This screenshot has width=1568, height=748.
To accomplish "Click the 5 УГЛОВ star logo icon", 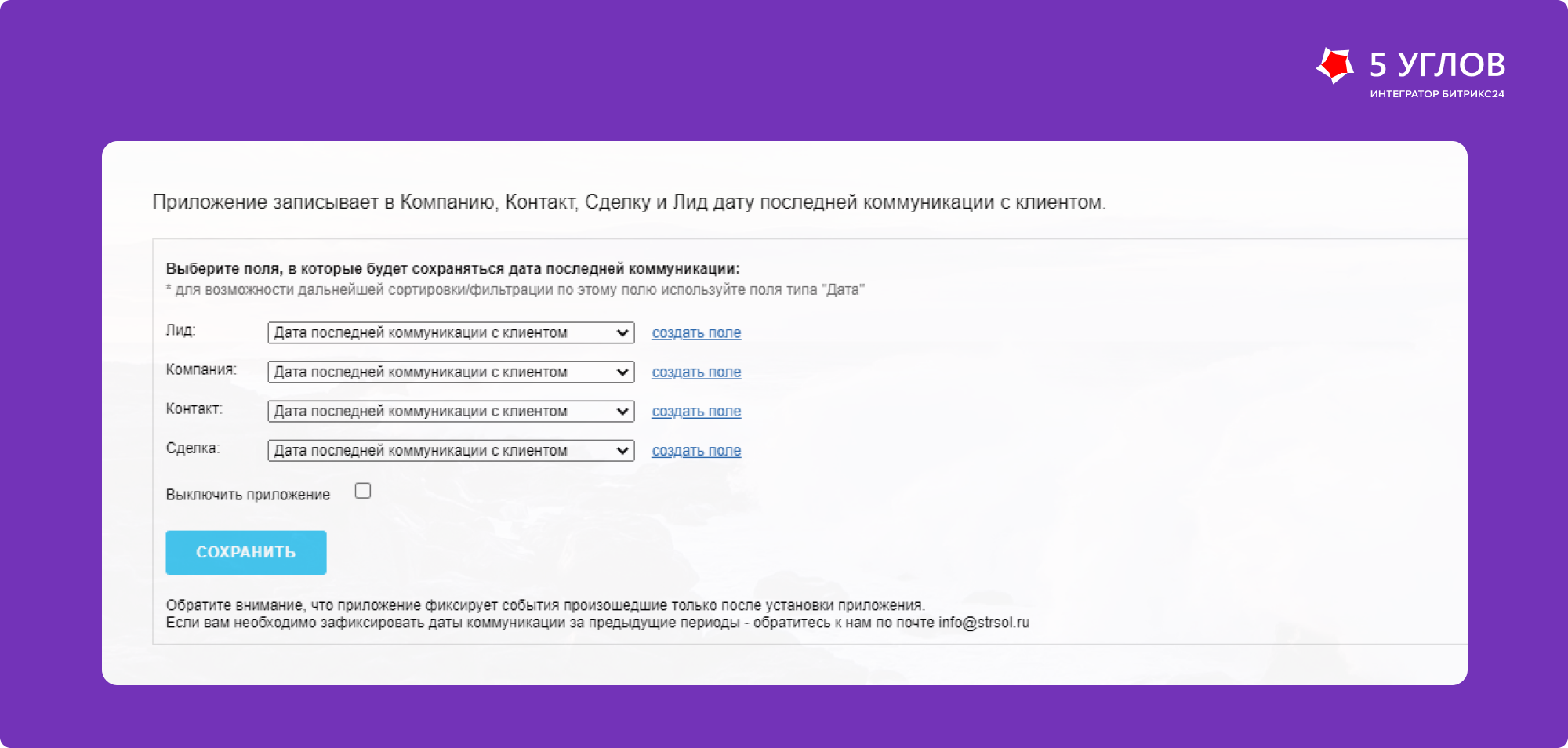I will tap(1334, 65).
